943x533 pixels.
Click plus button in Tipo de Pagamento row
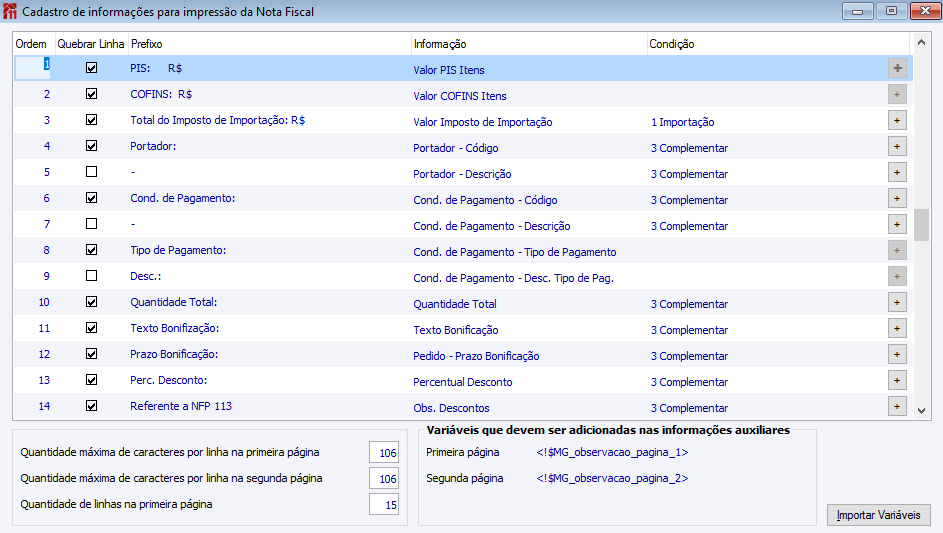point(897,250)
